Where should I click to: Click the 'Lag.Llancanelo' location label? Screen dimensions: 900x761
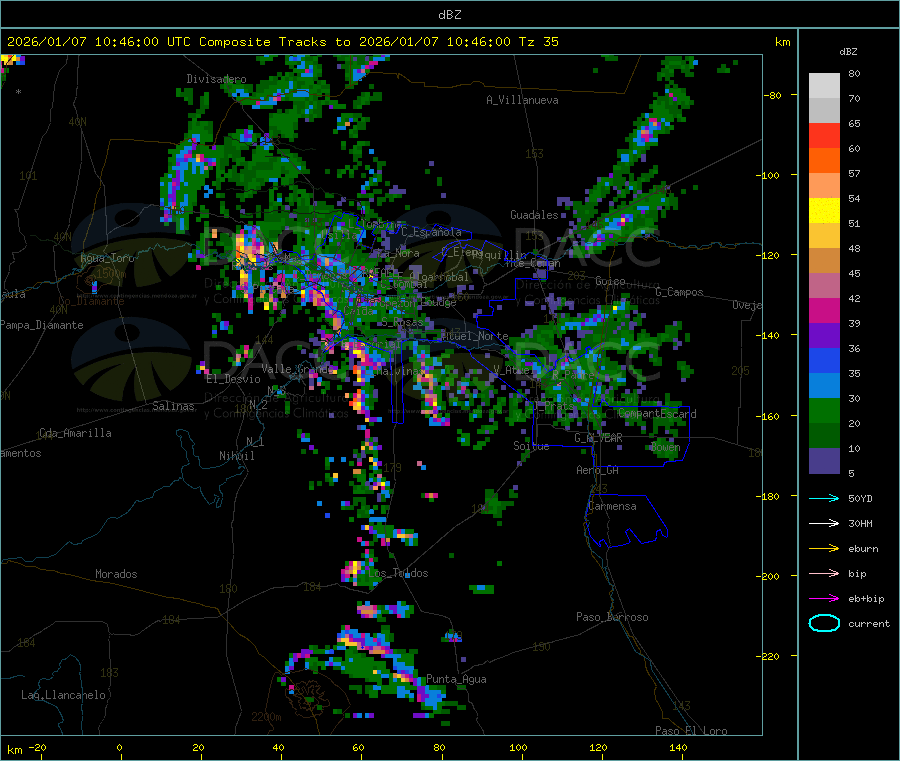[63, 695]
